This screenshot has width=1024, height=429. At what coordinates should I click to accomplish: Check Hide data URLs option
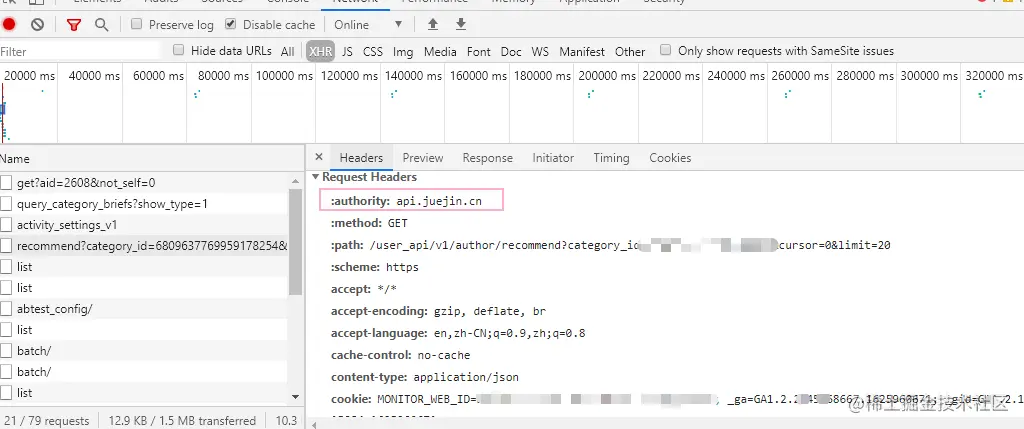tap(178, 50)
